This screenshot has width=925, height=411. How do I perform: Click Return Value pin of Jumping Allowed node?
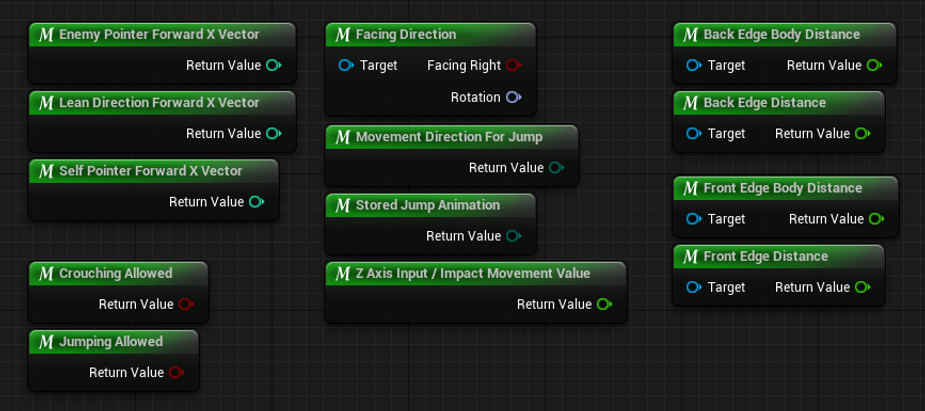click(176, 373)
